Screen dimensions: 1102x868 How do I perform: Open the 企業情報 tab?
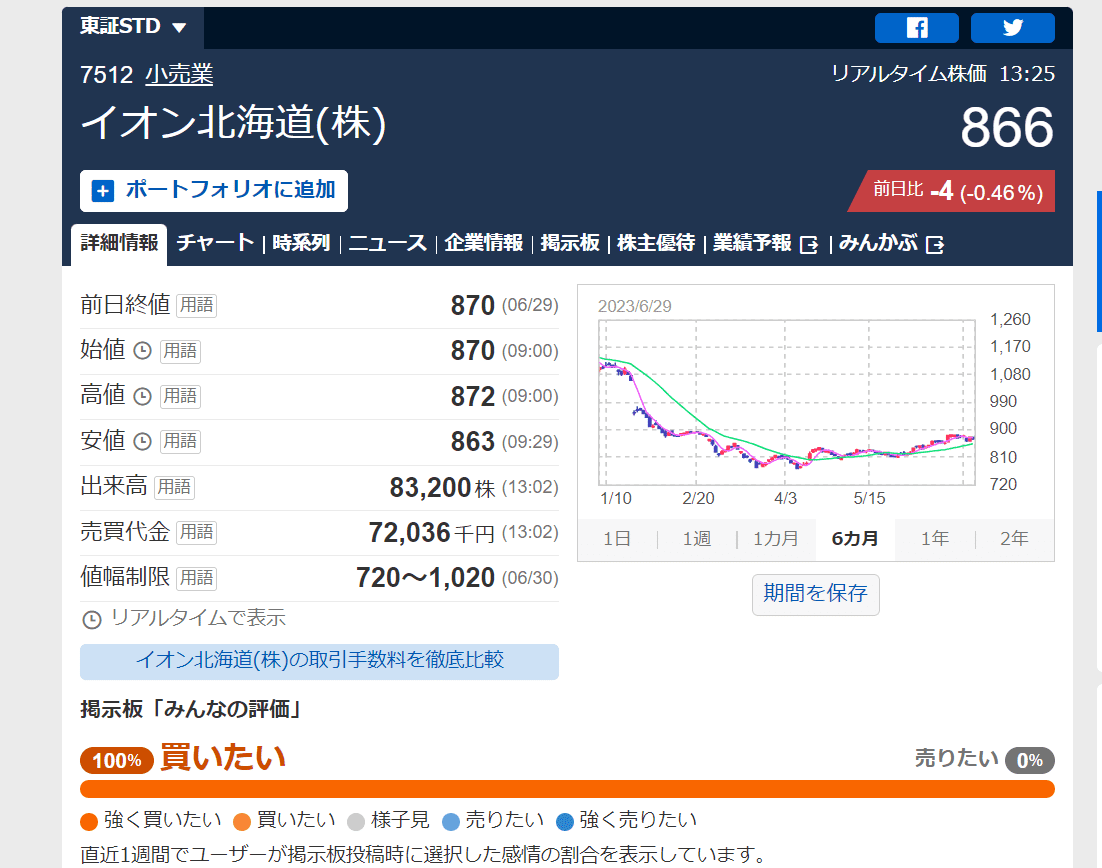pos(484,243)
